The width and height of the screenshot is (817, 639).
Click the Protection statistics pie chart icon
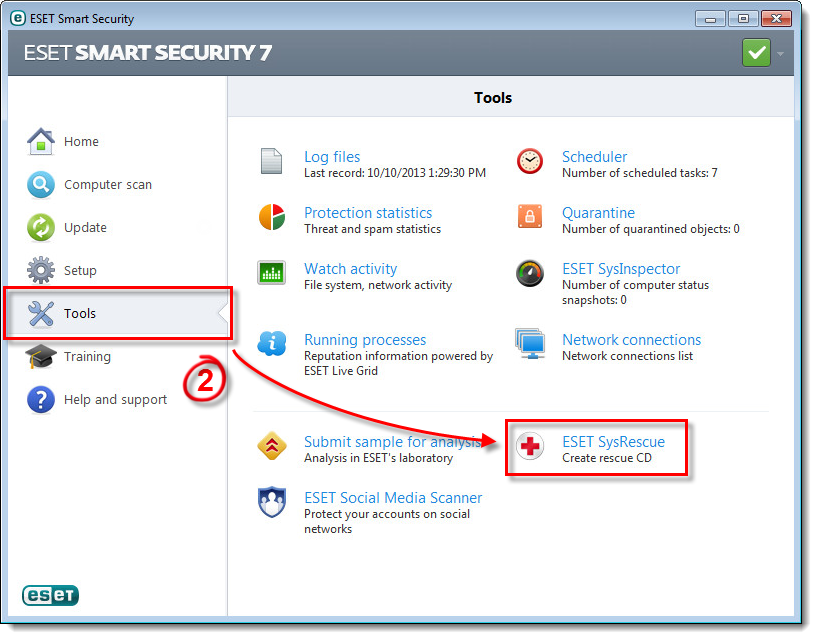click(272, 217)
